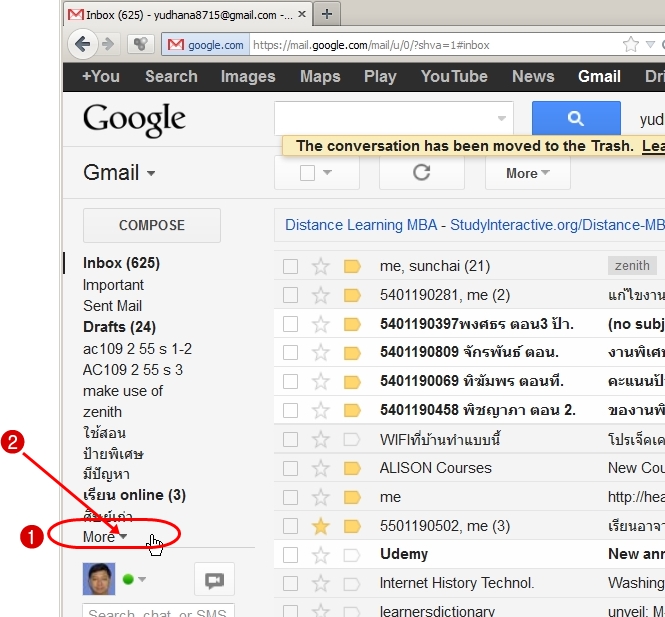Screen dimensions: 665x617
Task: Open the Gmail product switcher dropdown
Action: [119, 173]
